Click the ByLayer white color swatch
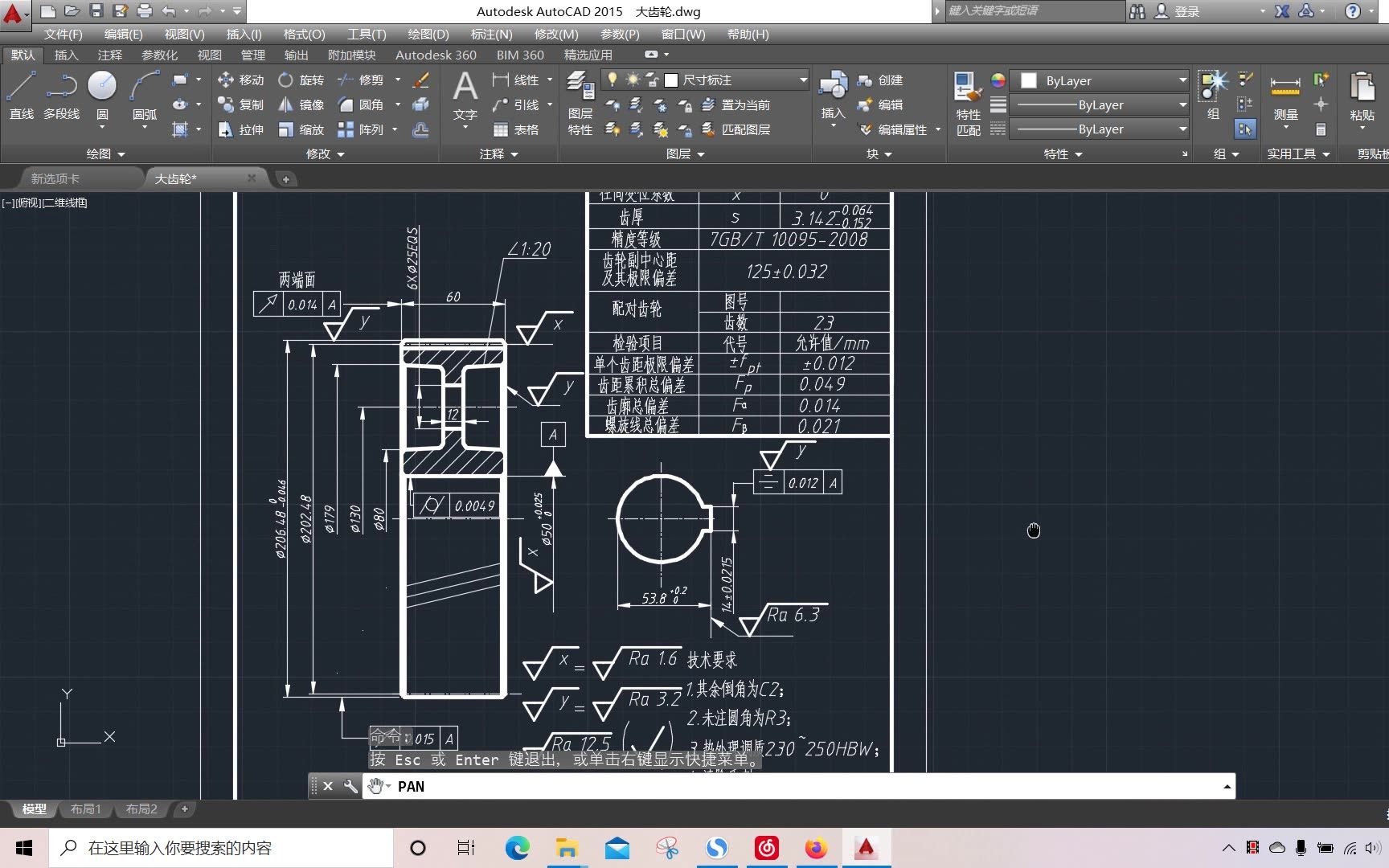1389x868 pixels. 1029,80
